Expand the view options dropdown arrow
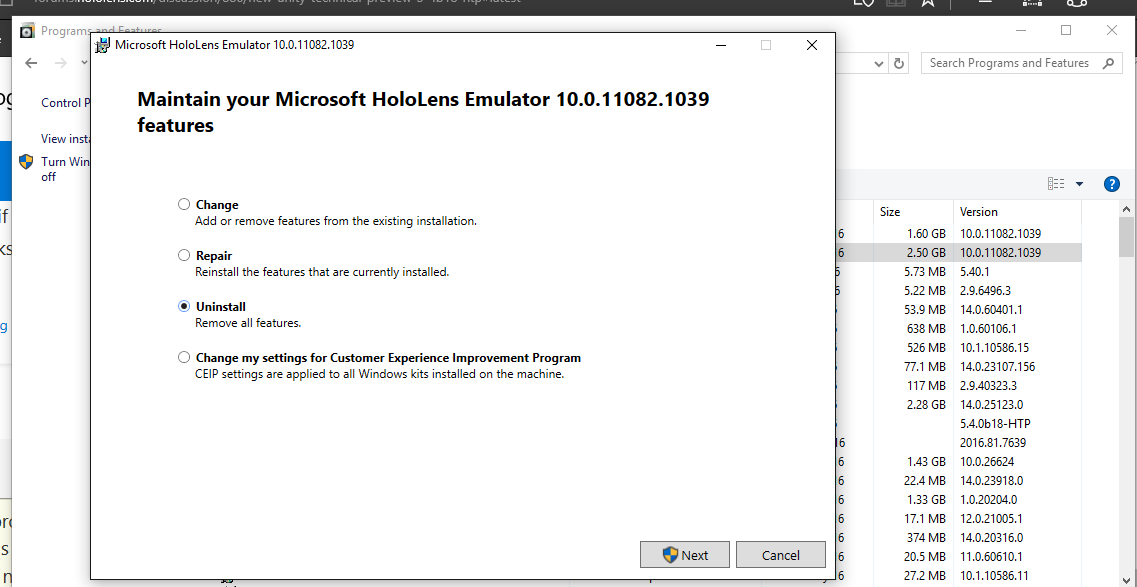Image resolution: width=1137 pixels, height=587 pixels. coord(1079,184)
